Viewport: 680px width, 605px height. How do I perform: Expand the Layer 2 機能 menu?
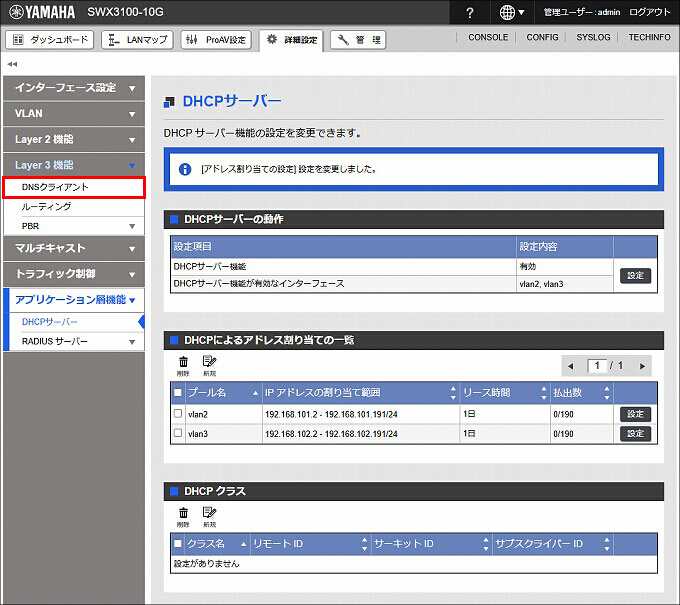pos(73,139)
